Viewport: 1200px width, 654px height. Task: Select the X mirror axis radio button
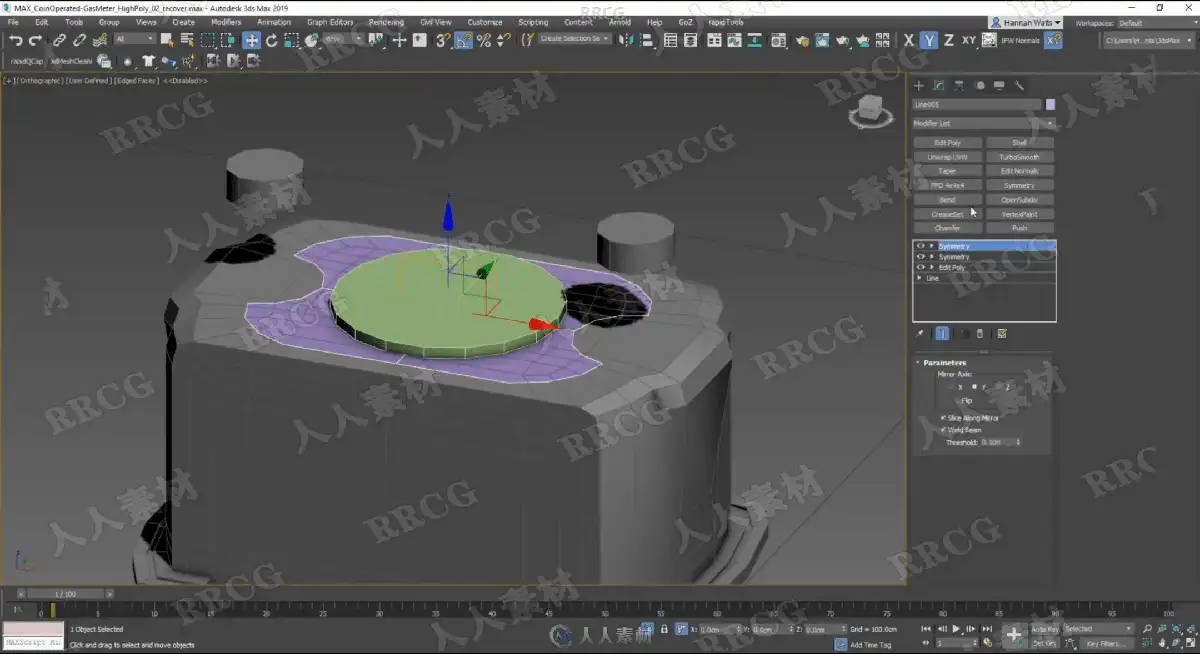click(x=953, y=387)
